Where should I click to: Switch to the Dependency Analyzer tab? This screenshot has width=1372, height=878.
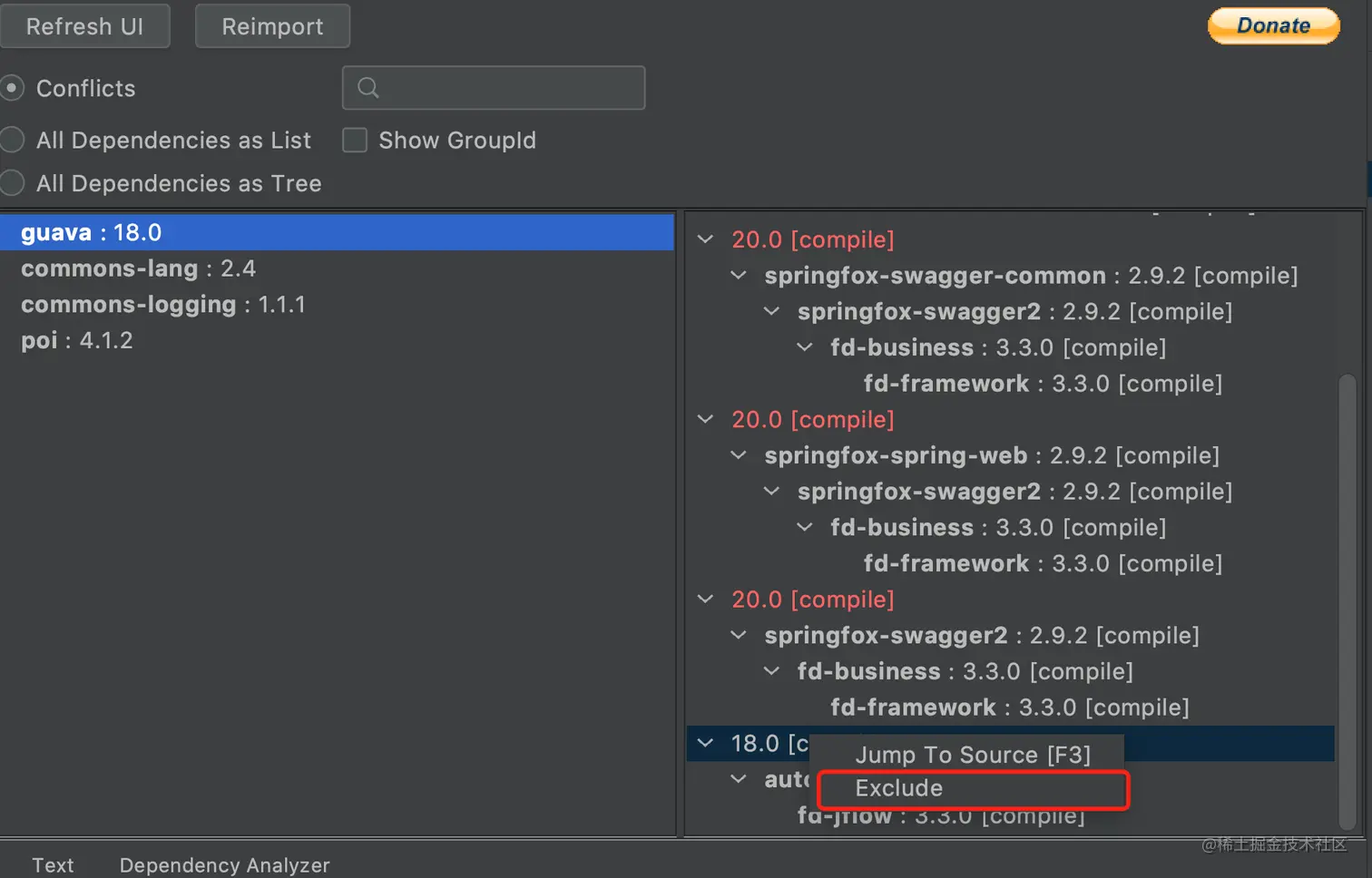[224, 865]
